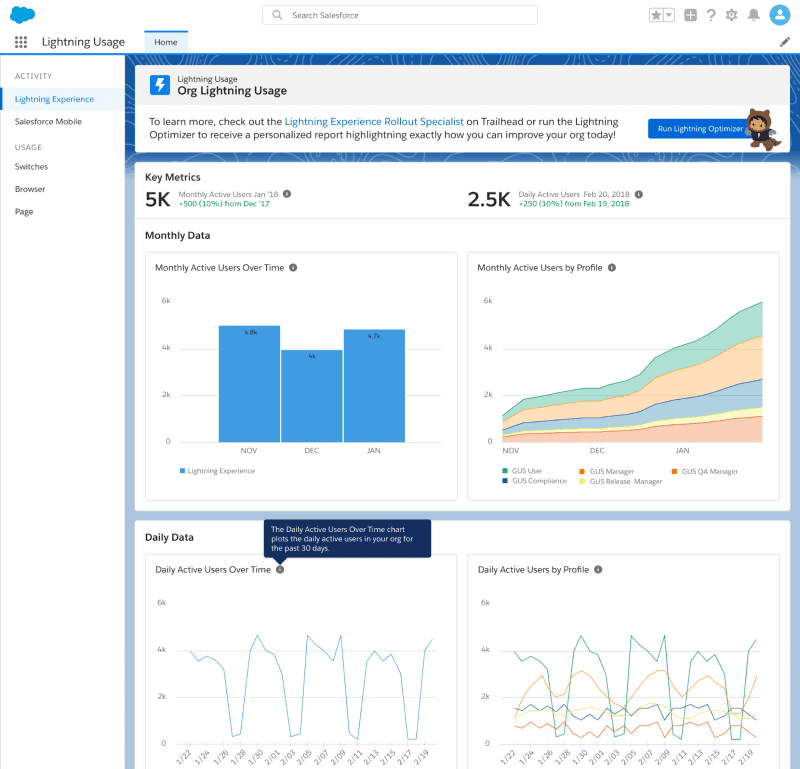The width and height of the screenshot is (800, 769).
Task: Open Switches under Usage
Action: click(x=31, y=166)
